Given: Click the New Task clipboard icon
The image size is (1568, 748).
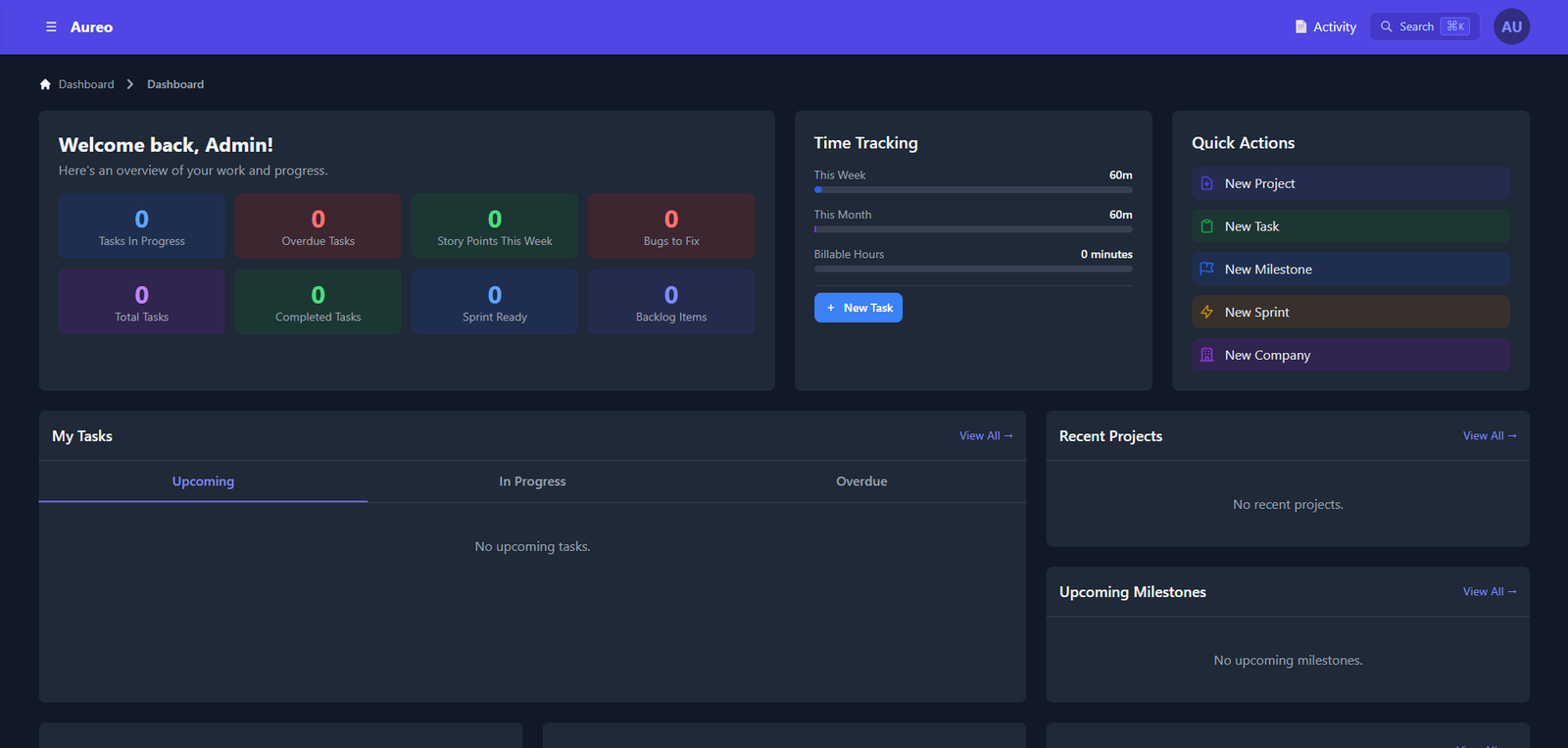Looking at the screenshot, I should [1207, 226].
